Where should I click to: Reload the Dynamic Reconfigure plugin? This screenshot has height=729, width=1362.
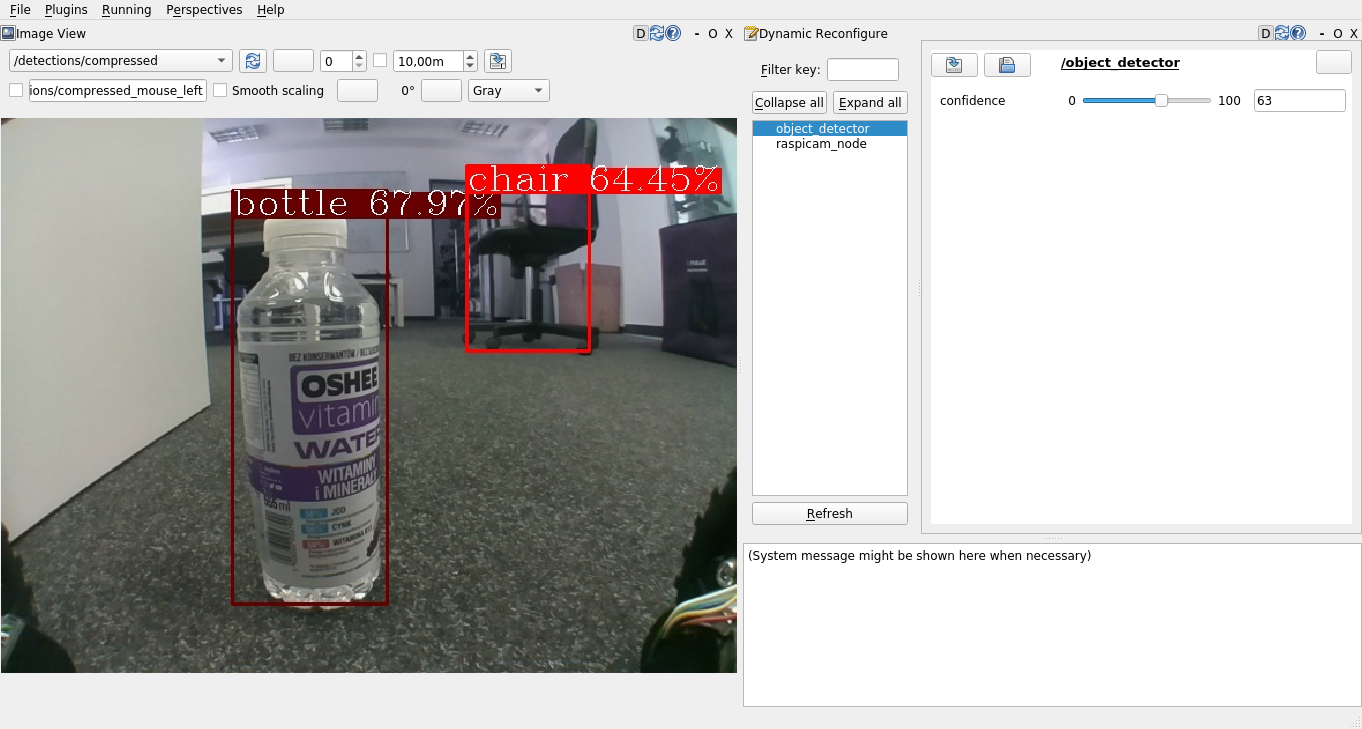(1282, 33)
